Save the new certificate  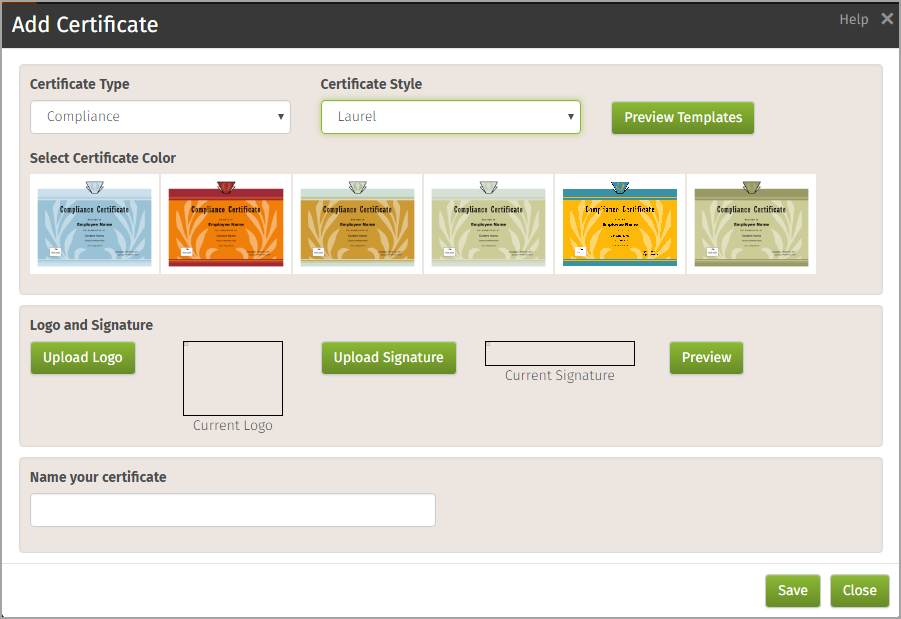tap(792, 591)
